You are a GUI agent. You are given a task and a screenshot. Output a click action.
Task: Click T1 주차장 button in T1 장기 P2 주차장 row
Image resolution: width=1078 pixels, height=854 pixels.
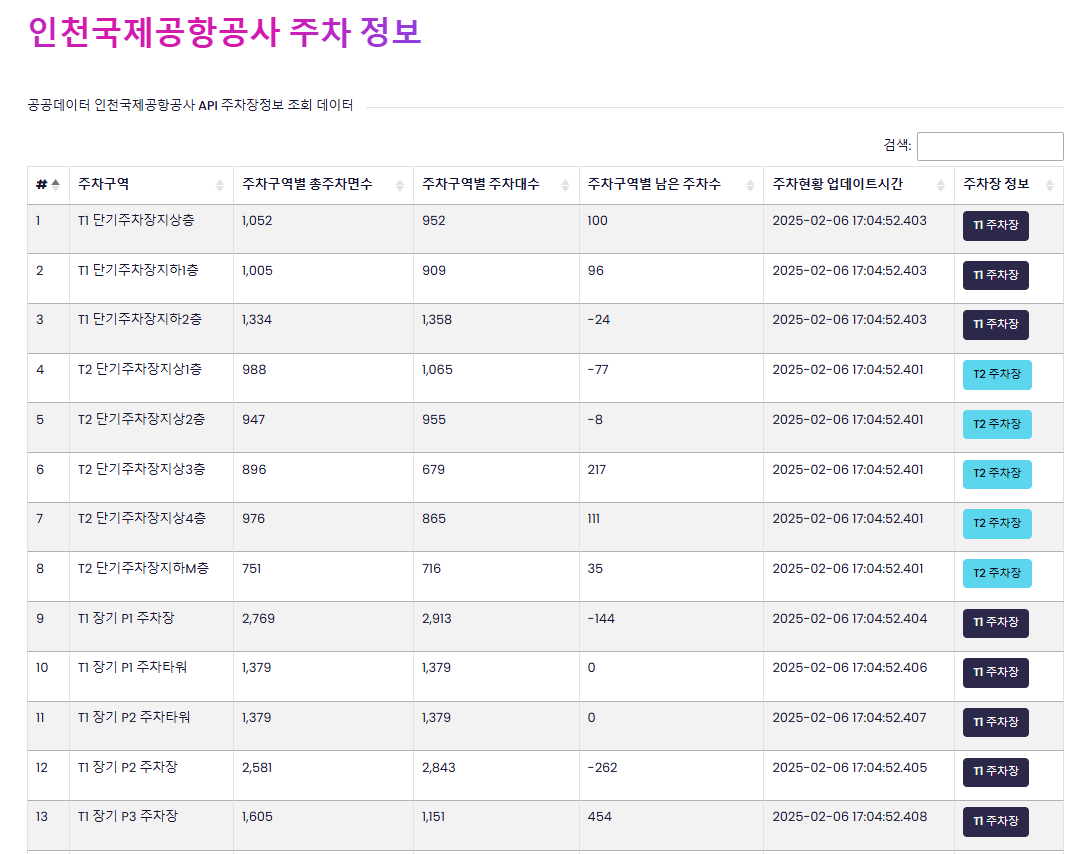pyautogui.click(x=996, y=771)
